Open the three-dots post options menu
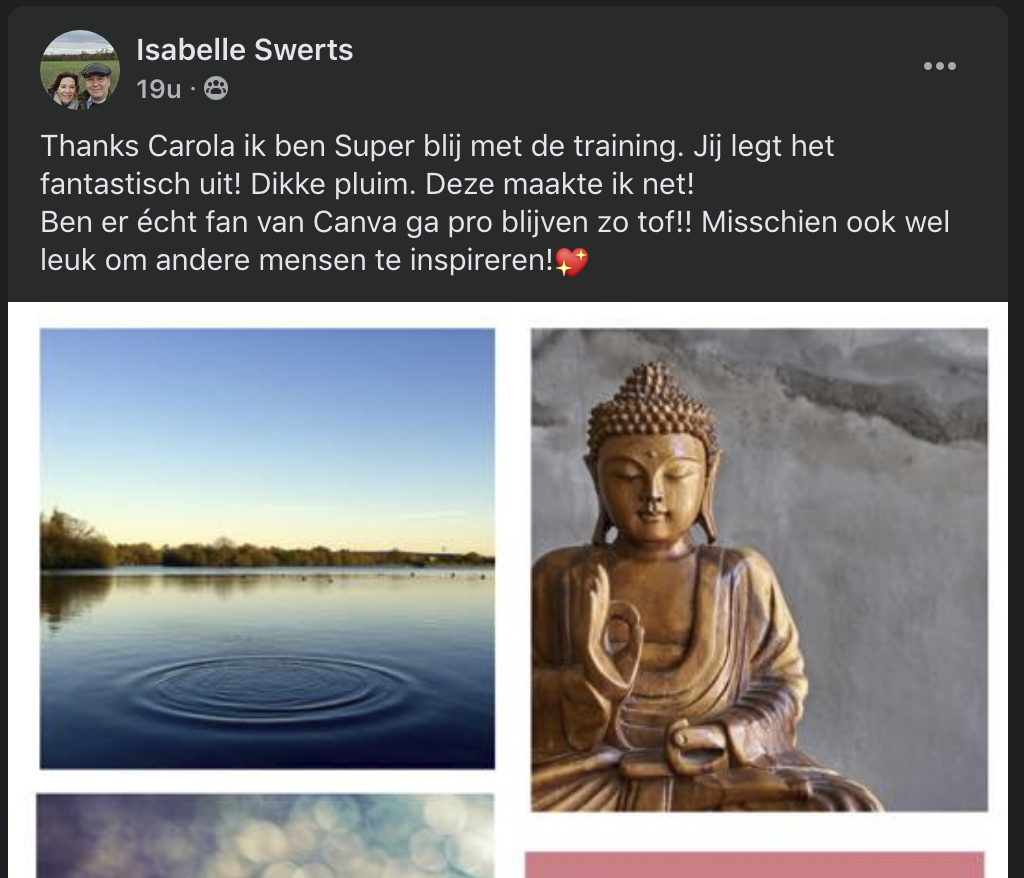 [940, 66]
